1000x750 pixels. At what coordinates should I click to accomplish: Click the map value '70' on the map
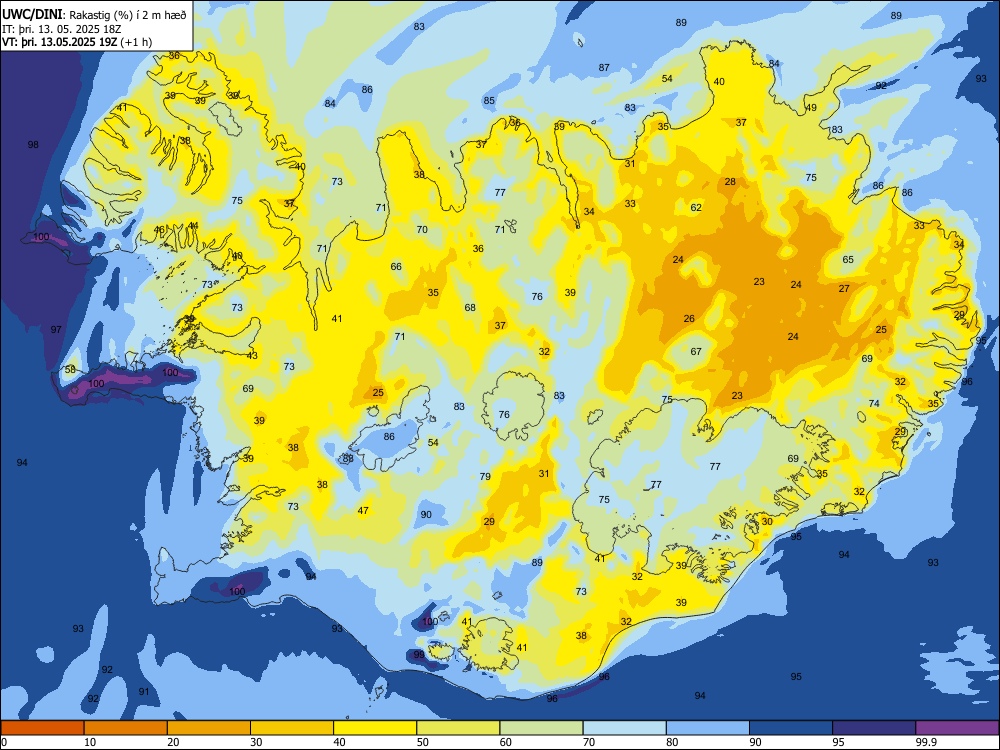(422, 230)
